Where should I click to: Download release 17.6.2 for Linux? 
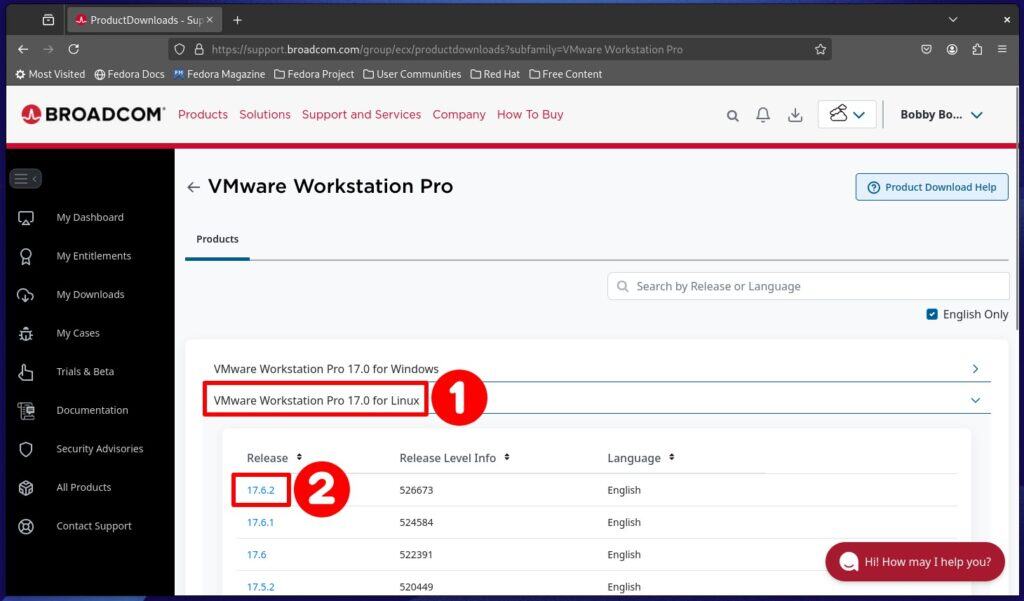pos(260,490)
